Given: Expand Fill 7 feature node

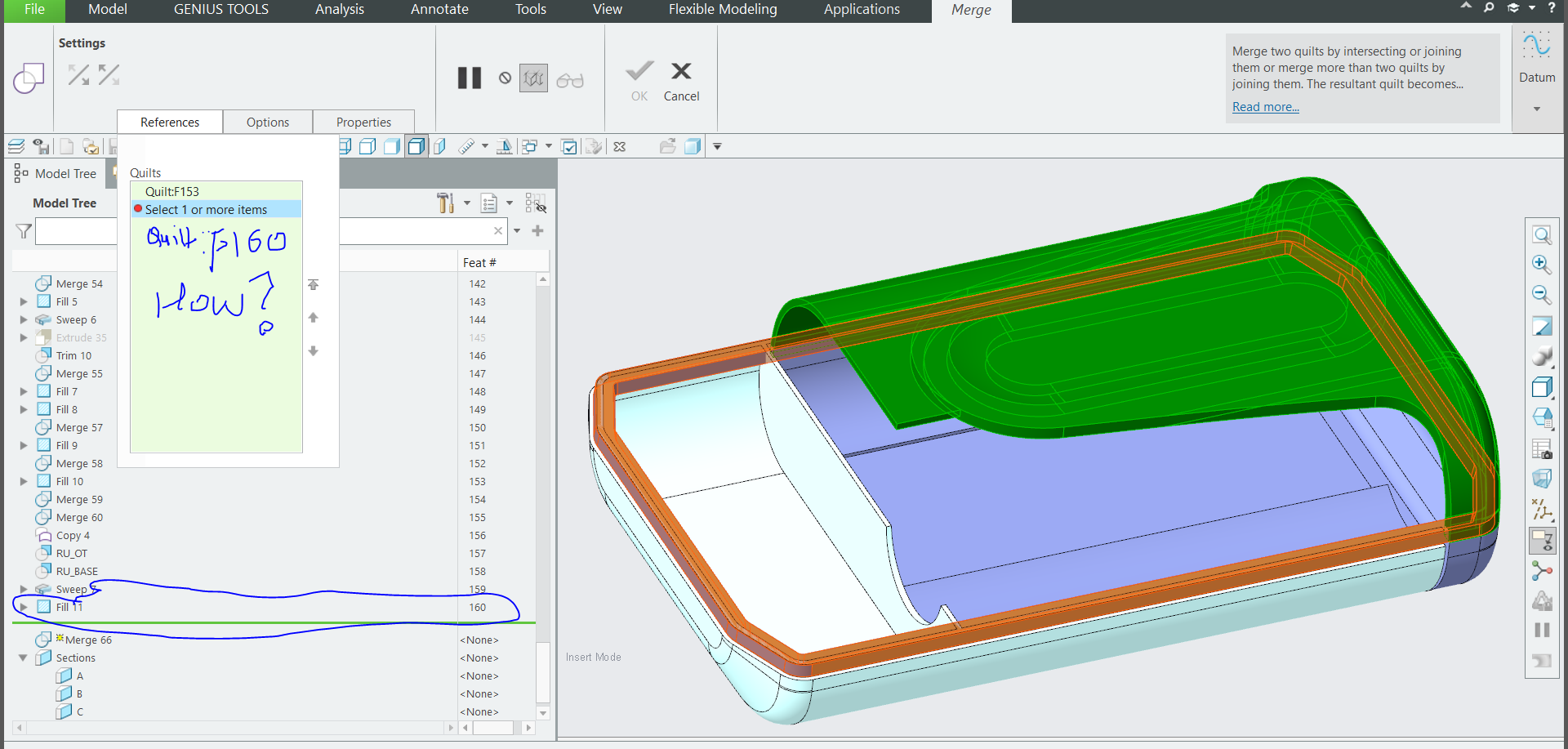Looking at the screenshot, I should (24, 391).
